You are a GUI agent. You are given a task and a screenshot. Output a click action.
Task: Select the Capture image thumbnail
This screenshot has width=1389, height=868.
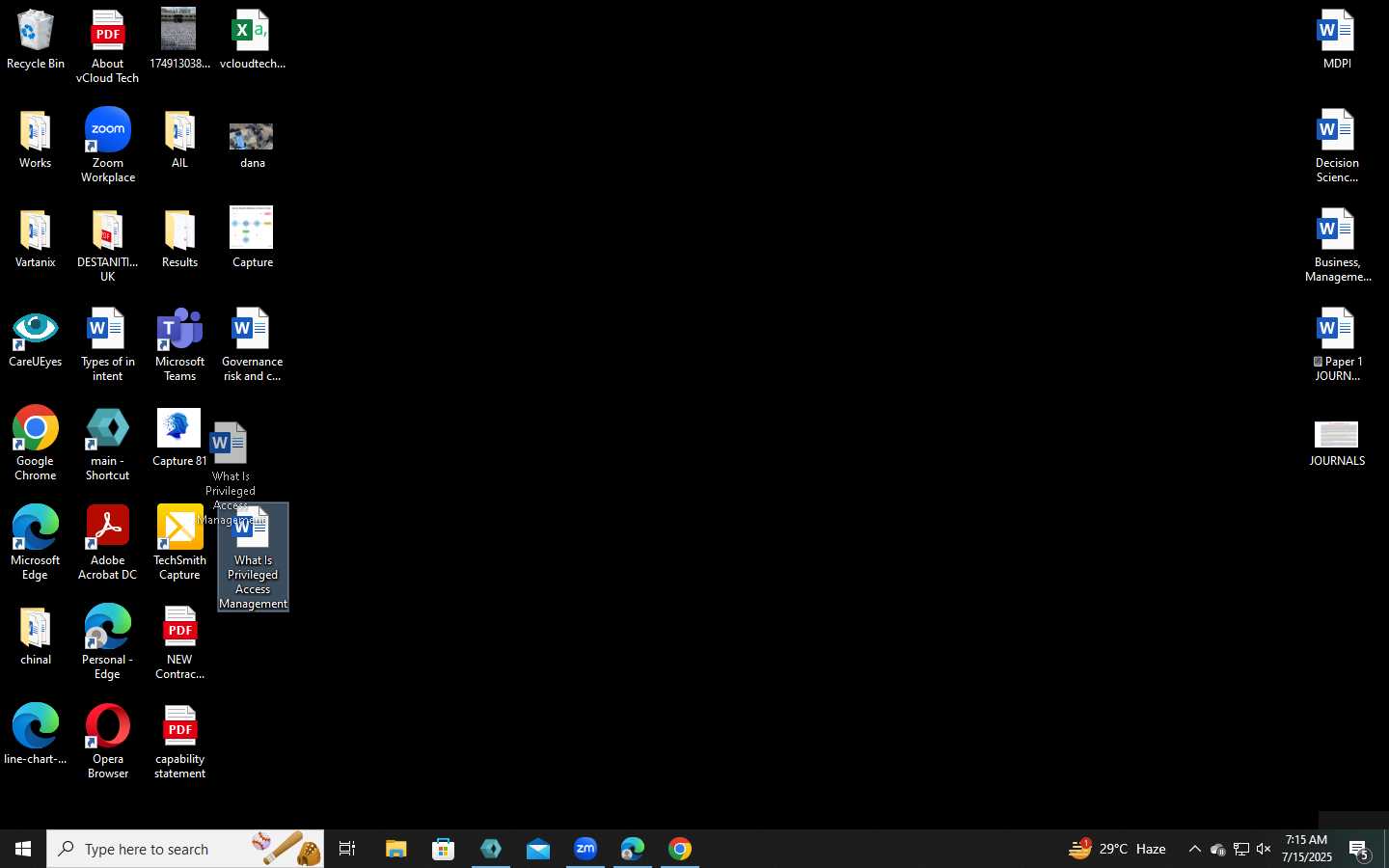[252, 237]
